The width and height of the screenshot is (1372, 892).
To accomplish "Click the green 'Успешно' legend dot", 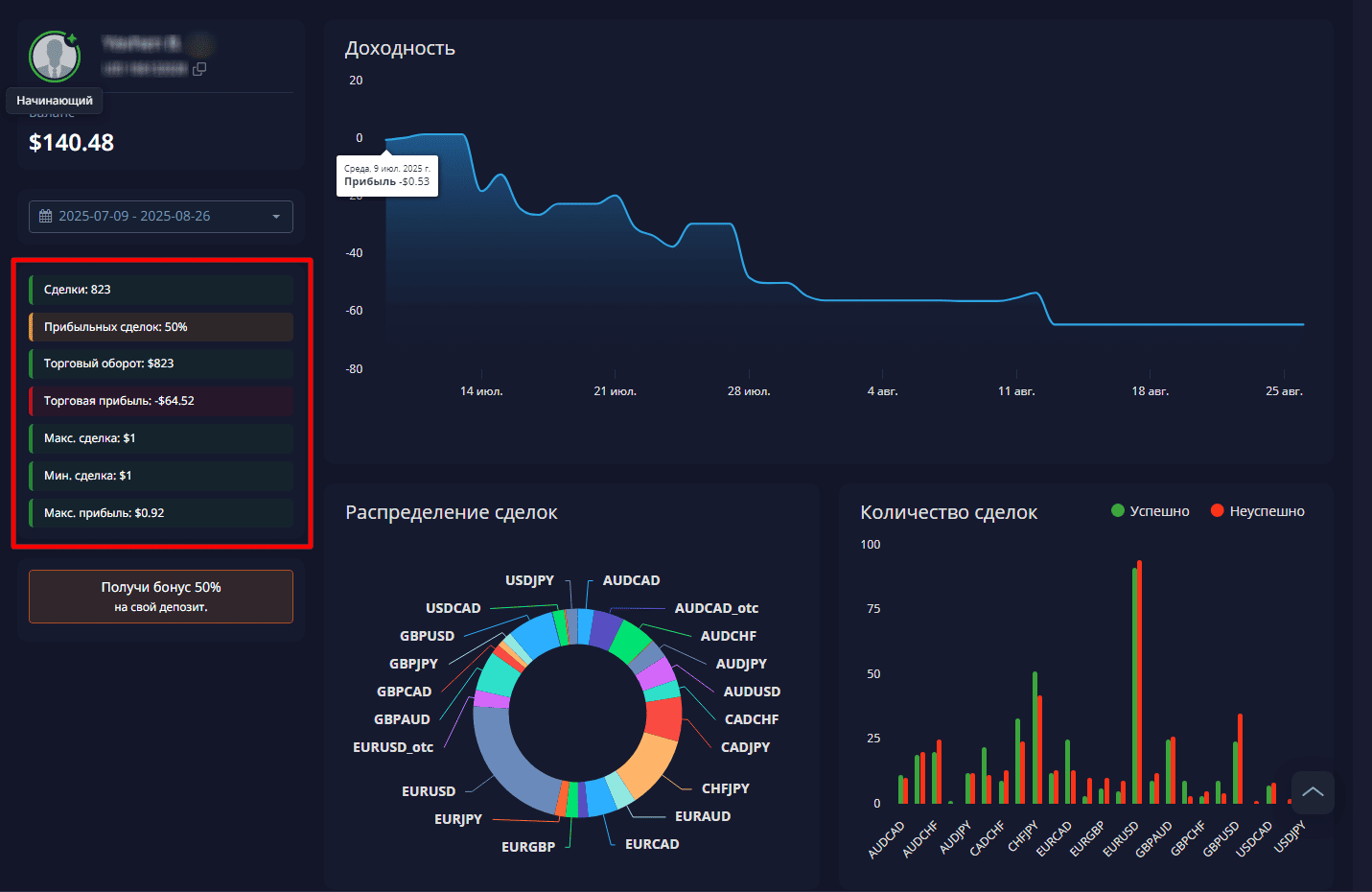I will (x=1117, y=510).
